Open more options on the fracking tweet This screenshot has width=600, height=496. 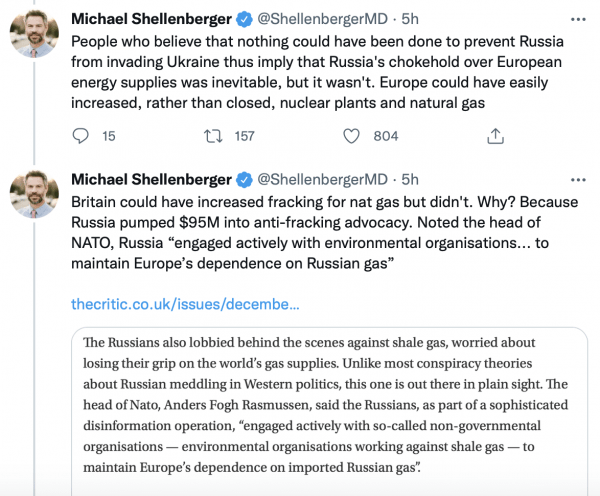tap(573, 179)
